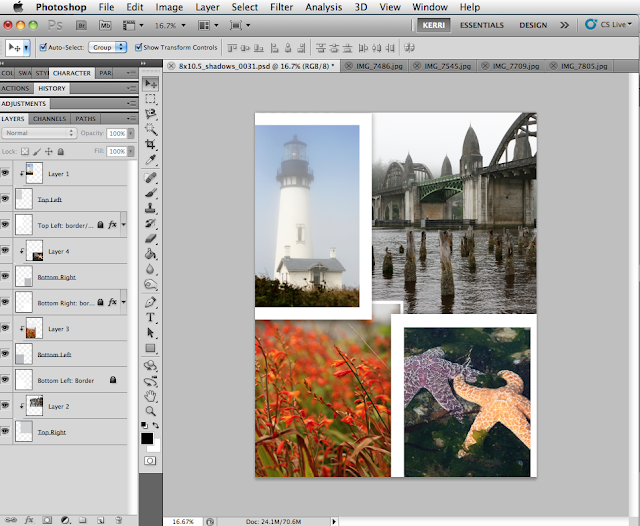Toggle Quick Mask mode icon
The image size is (640, 526).
point(150,460)
